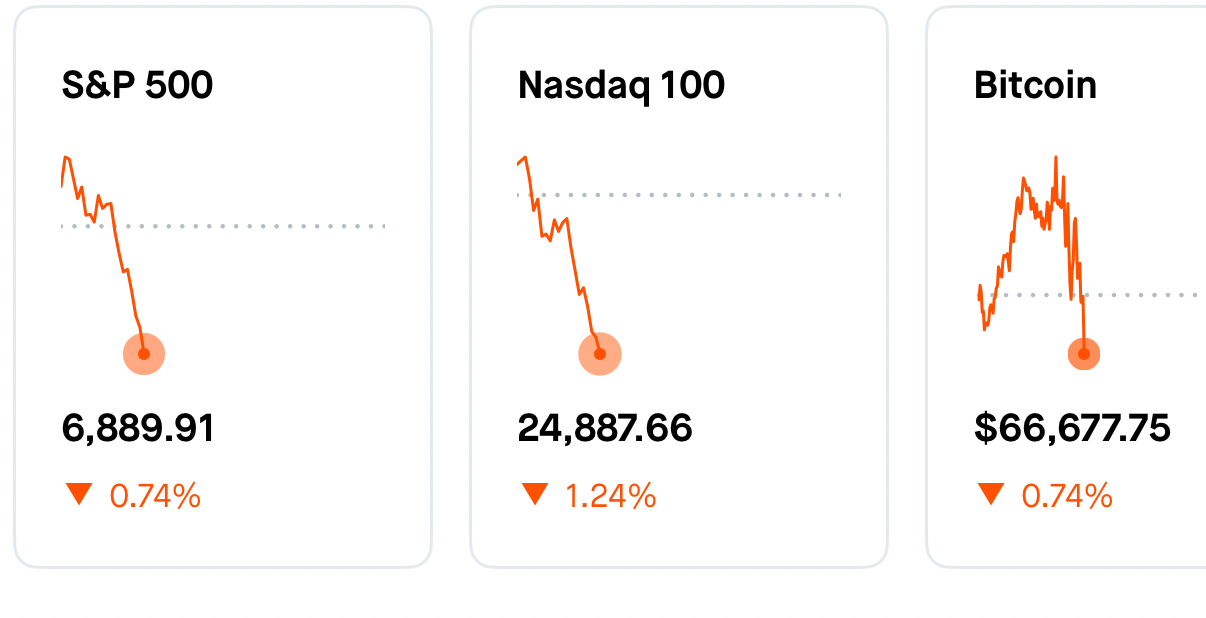Viewport: 1206px width, 618px height.
Task: Click the Nasdaq 100 chart endpoint dot
Action: coord(600,354)
